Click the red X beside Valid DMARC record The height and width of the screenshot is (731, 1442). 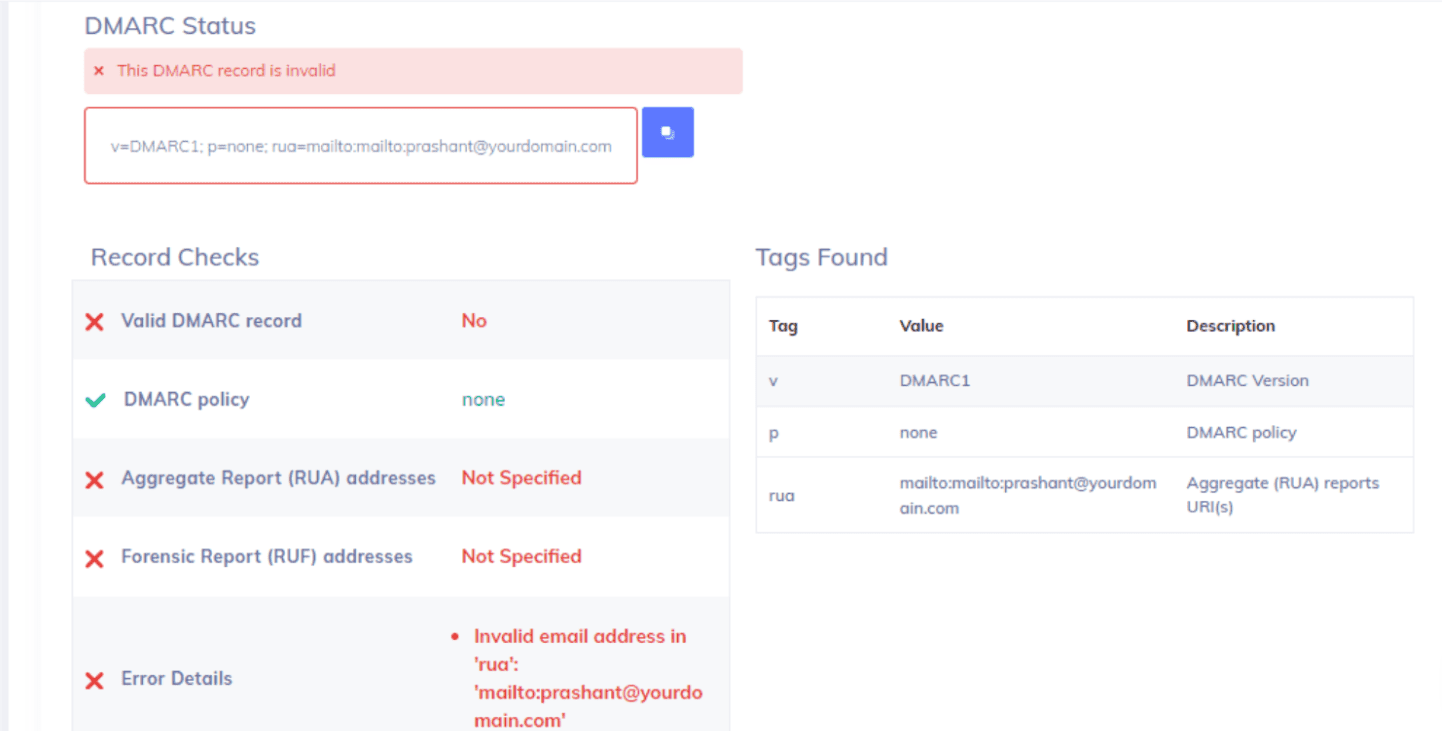[x=95, y=322]
